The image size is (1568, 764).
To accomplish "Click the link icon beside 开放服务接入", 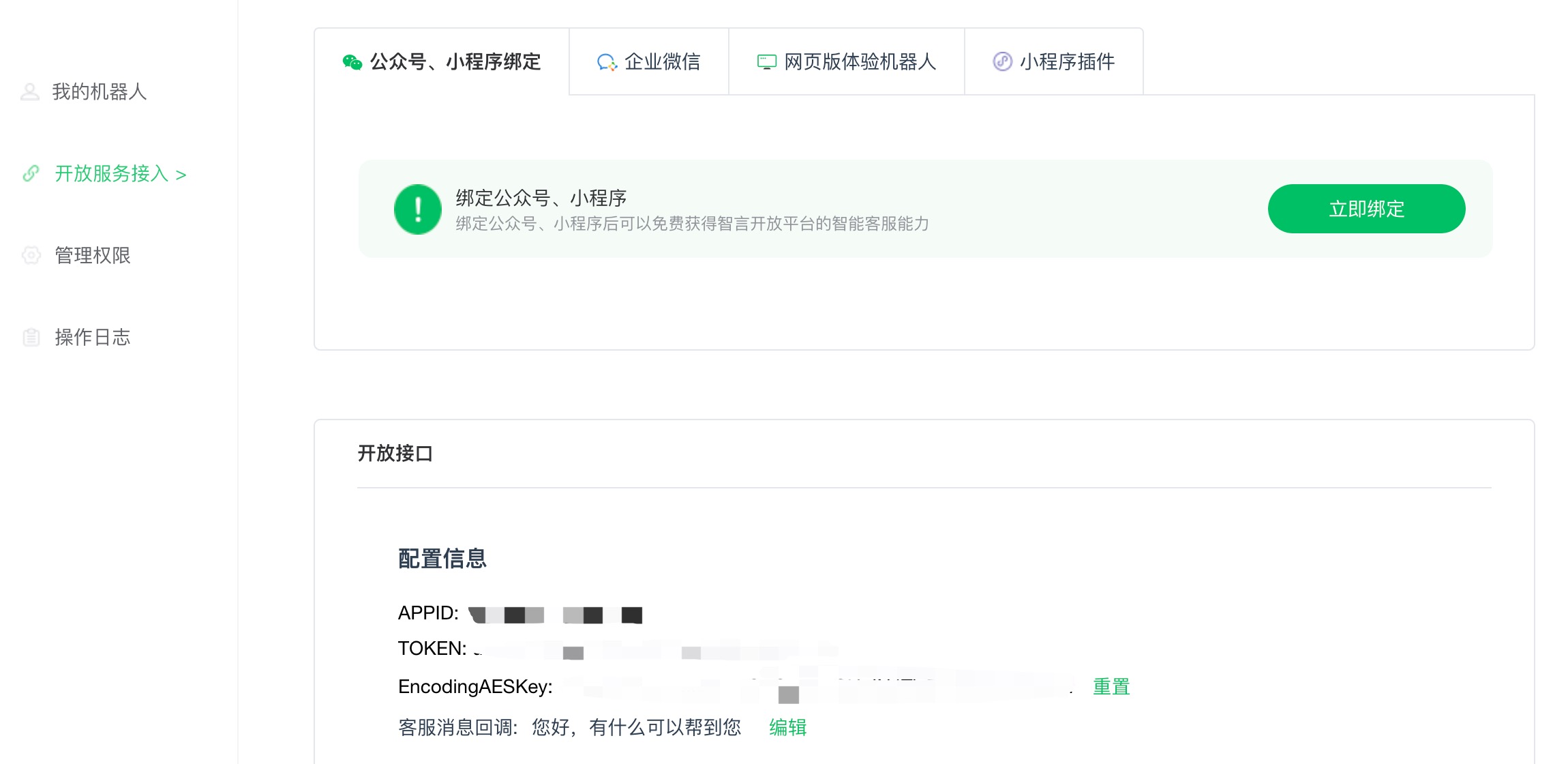I will [x=31, y=173].
